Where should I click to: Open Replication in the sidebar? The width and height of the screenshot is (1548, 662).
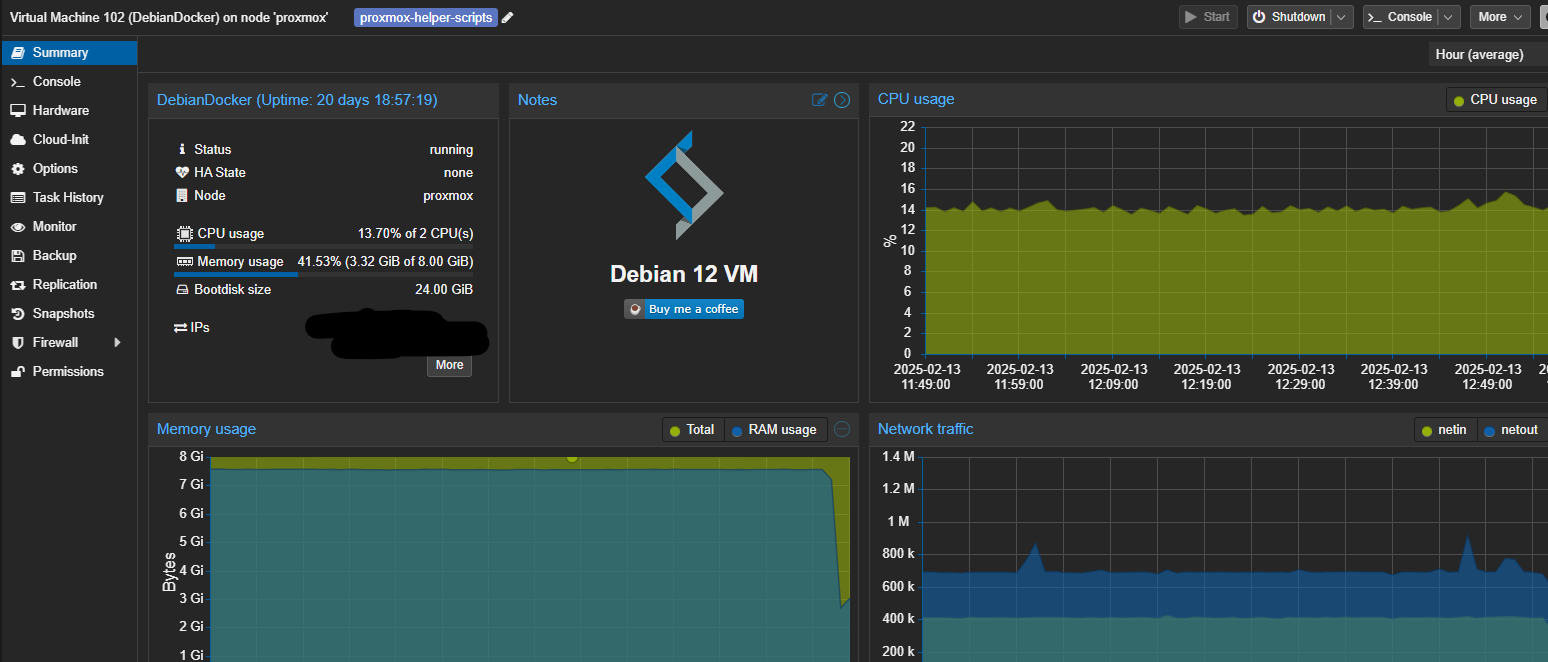pyautogui.click(x=69, y=285)
